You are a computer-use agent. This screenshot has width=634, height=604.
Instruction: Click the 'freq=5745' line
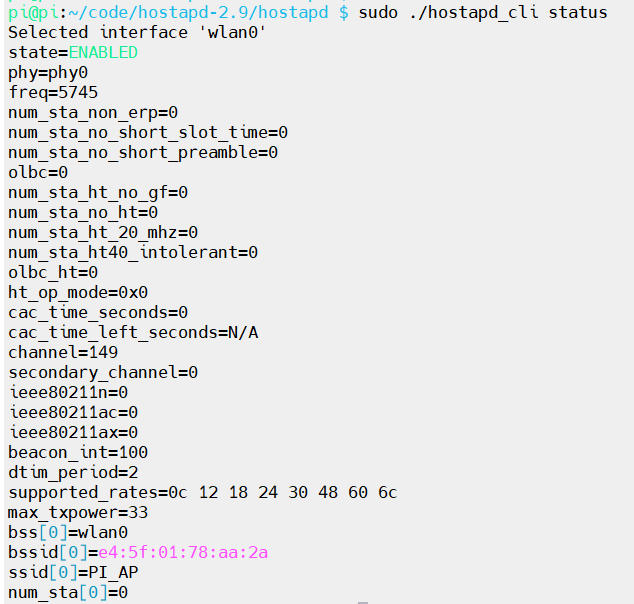tap(53, 92)
